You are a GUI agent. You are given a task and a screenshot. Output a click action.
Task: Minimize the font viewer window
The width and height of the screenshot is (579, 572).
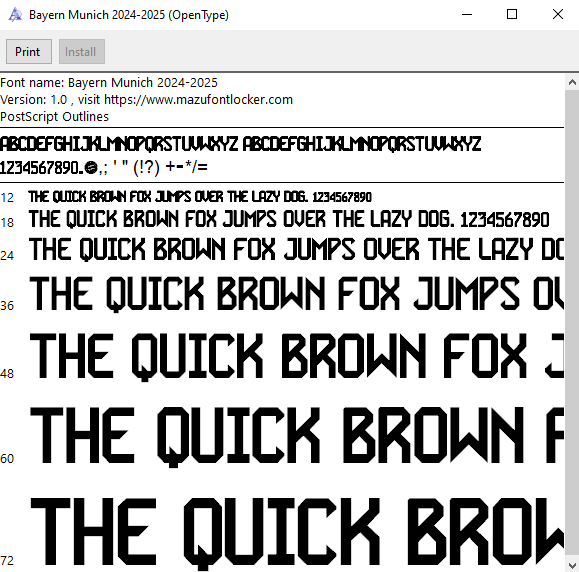pyautogui.click(x=467, y=15)
